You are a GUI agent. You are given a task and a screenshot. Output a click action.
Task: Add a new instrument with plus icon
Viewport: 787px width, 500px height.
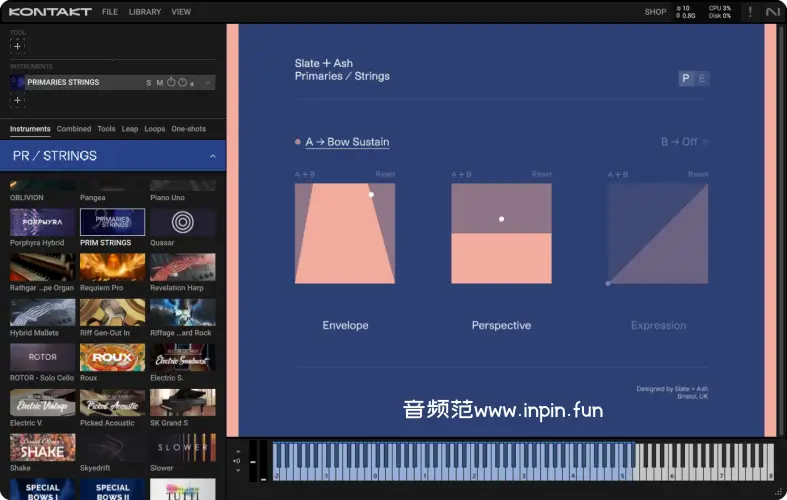[17, 101]
